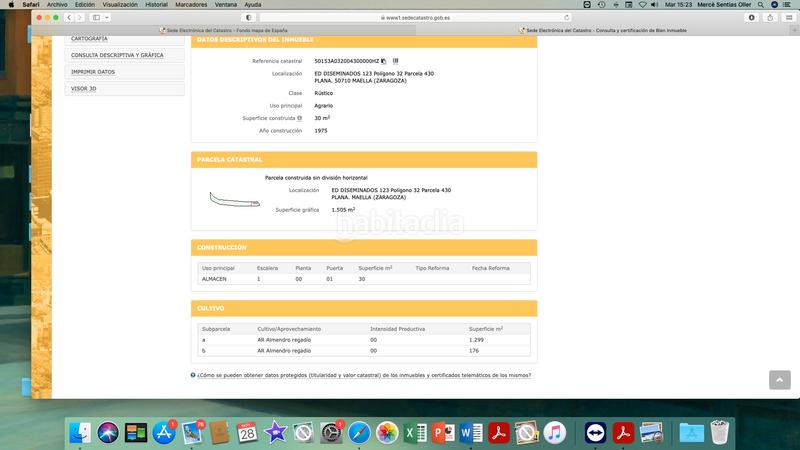
Task: Open TeamViewer in the Dock
Action: [595, 433]
